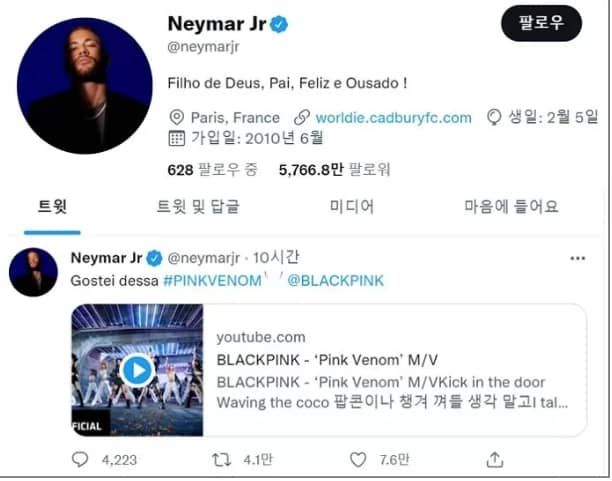
Task: Switch to the 미디어 tab
Action: [x=352, y=207]
